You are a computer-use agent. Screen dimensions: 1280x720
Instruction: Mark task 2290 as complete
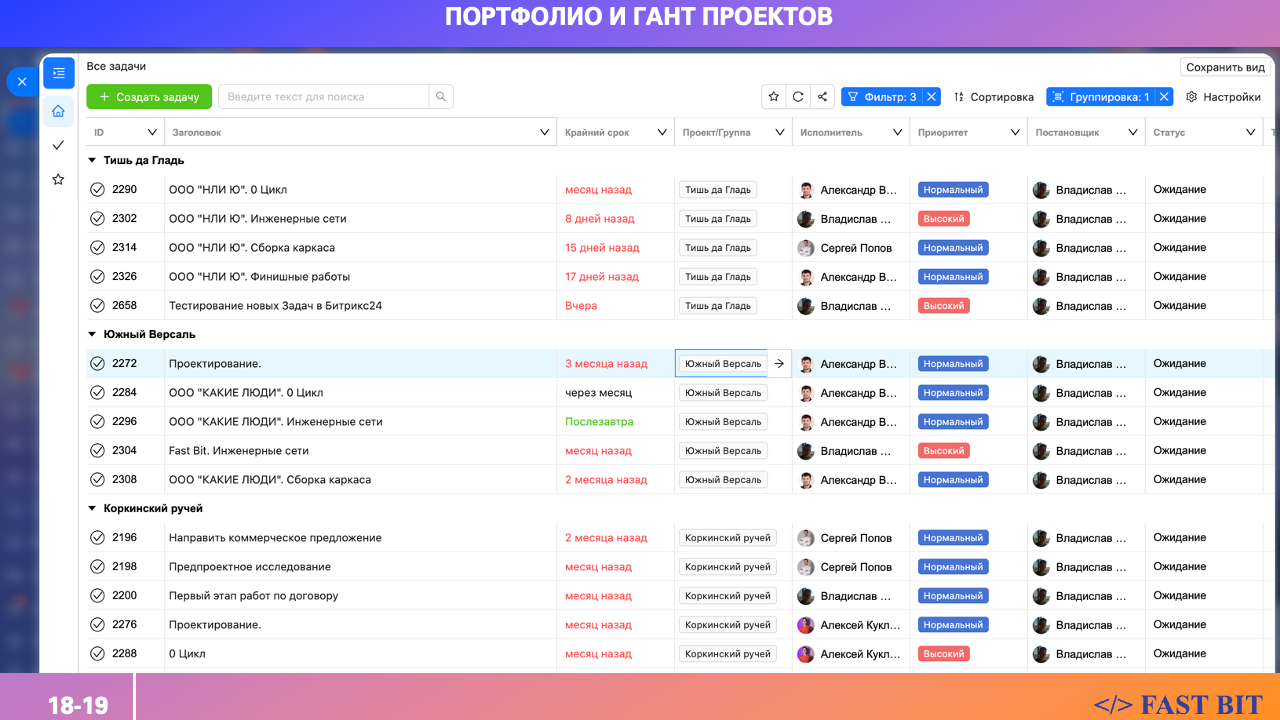point(97,190)
